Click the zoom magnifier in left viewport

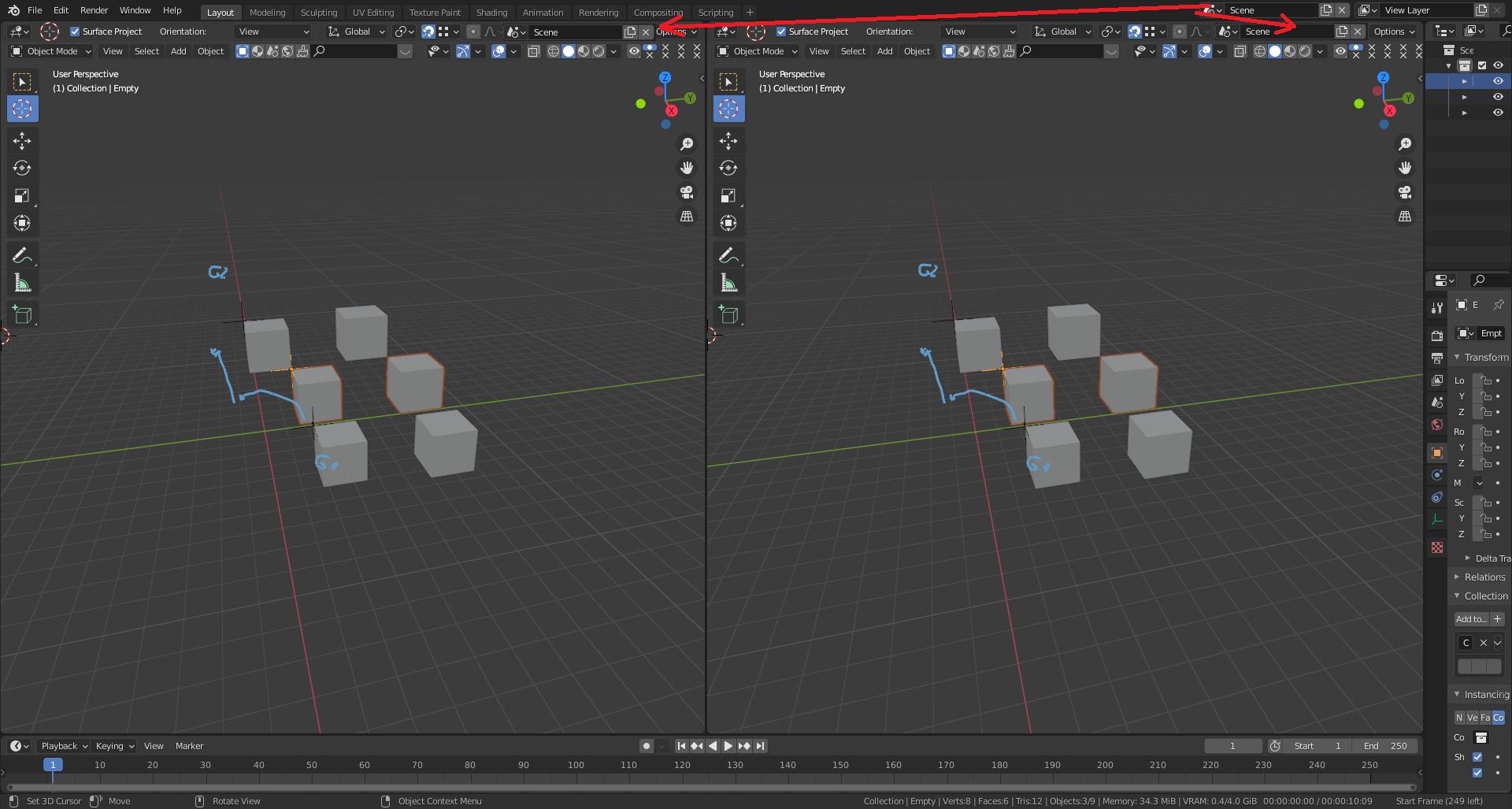[687, 144]
